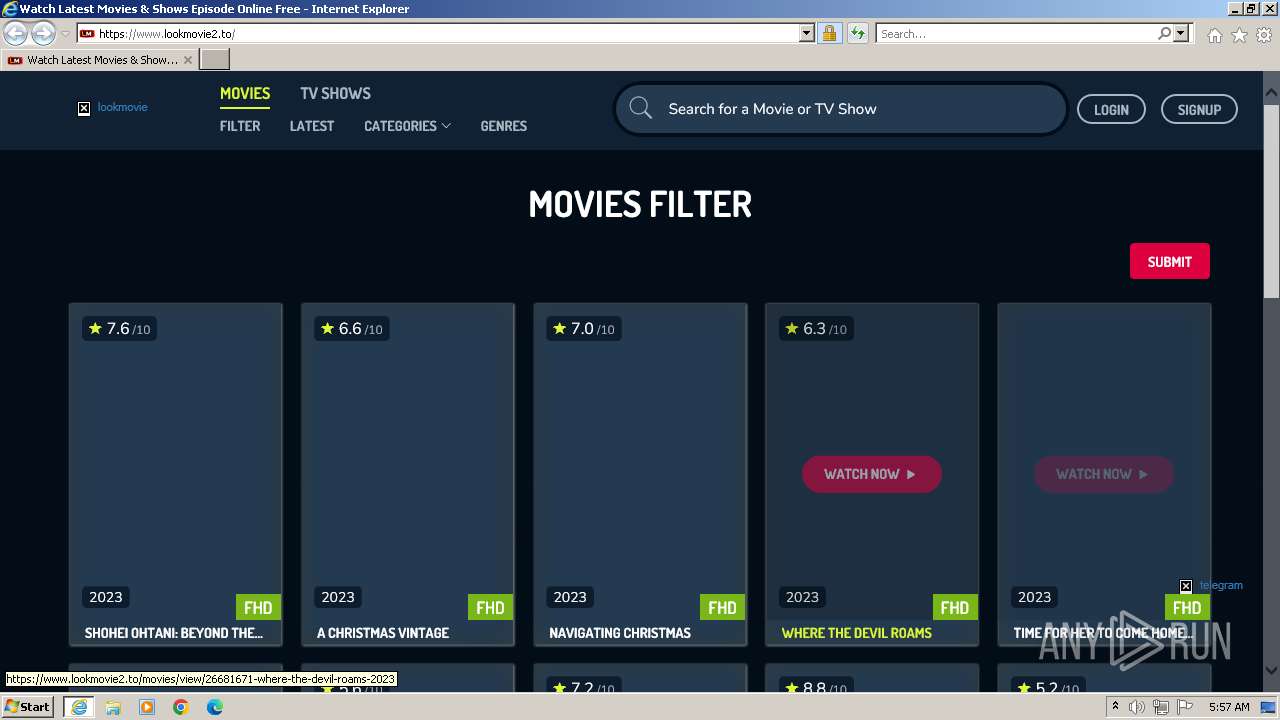This screenshot has height=720, width=1280.
Task: Click the scrollbar down arrow
Action: (x=1271, y=671)
